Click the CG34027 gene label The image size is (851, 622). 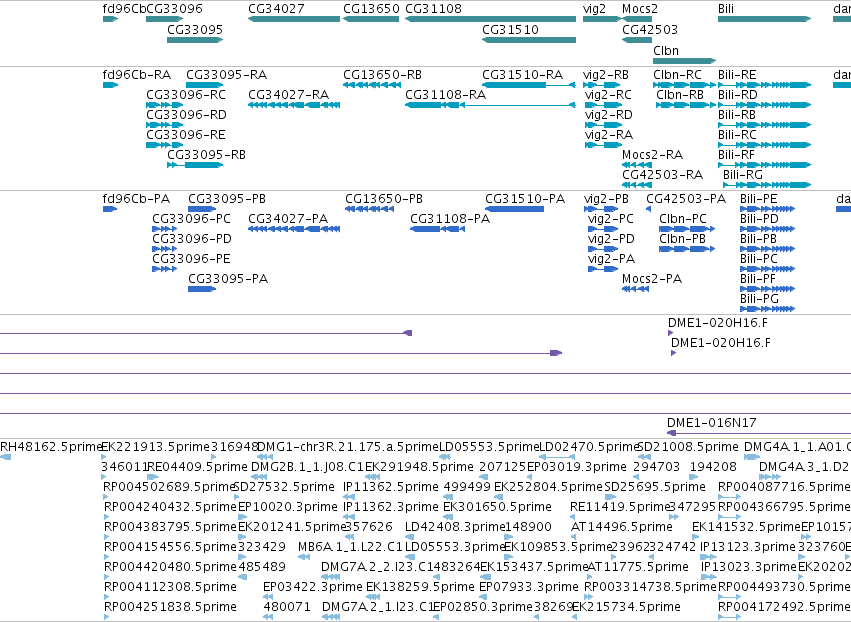point(276,9)
